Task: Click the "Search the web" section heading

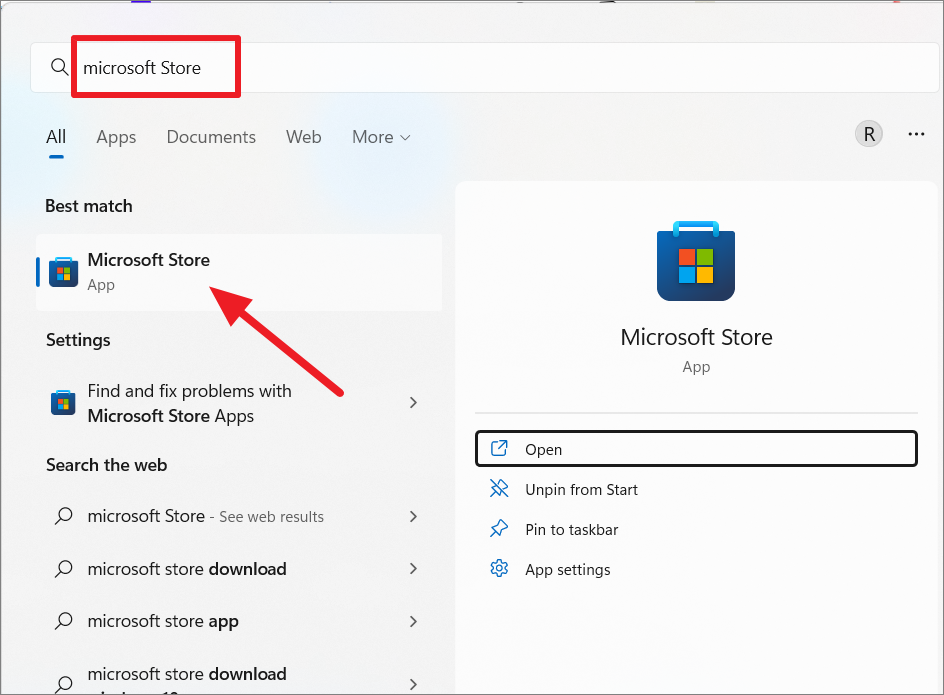Action: click(x=107, y=465)
